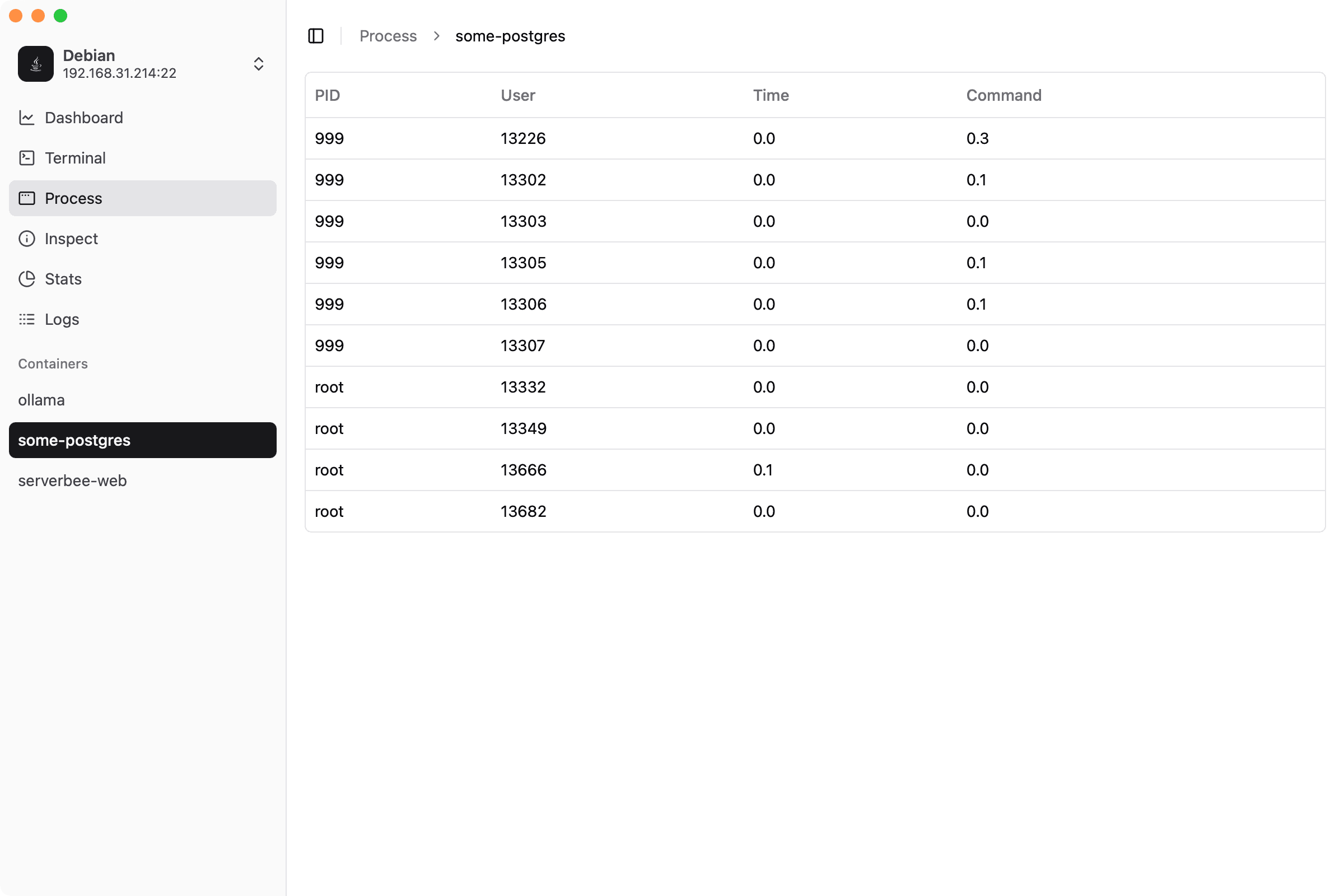Click some-postgres breadcrumb text
The width and height of the screenshot is (1344, 896).
510,36
